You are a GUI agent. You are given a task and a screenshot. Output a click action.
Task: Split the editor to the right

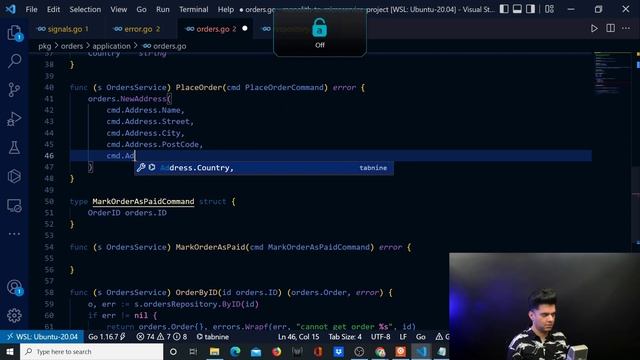pos(611,28)
